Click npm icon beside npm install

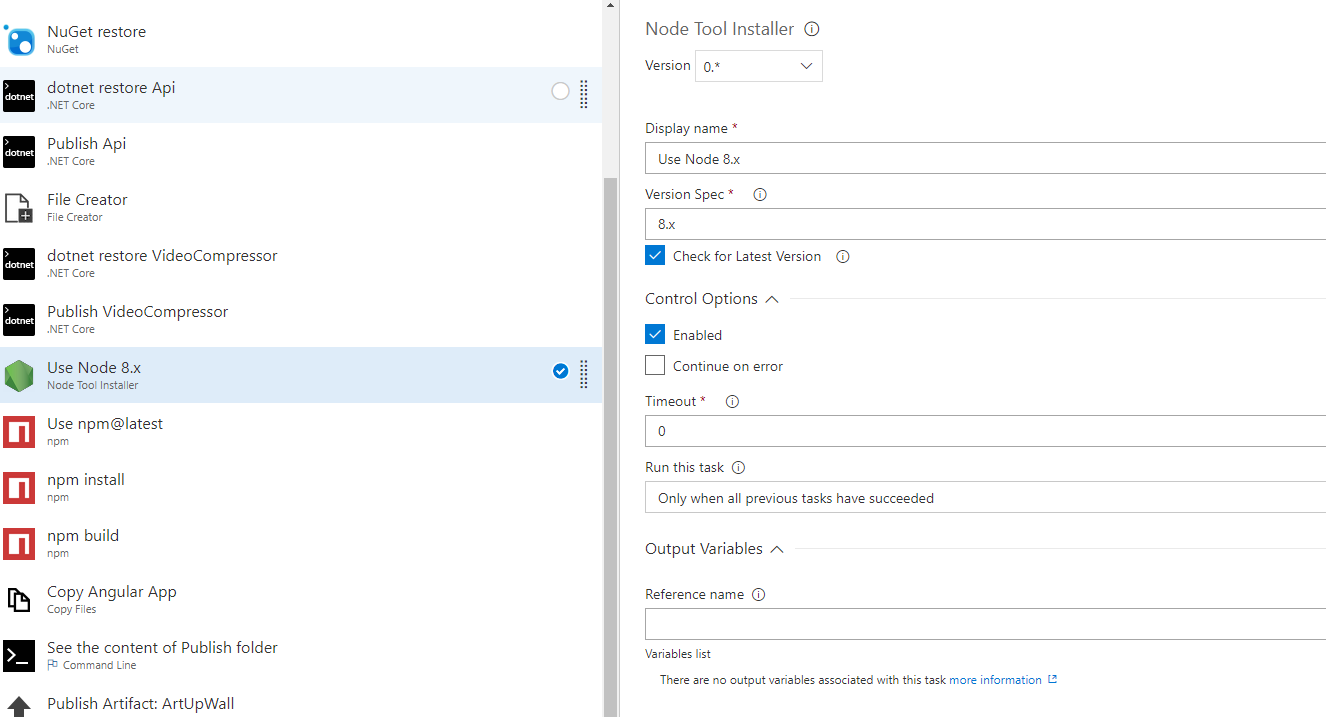pos(19,488)
